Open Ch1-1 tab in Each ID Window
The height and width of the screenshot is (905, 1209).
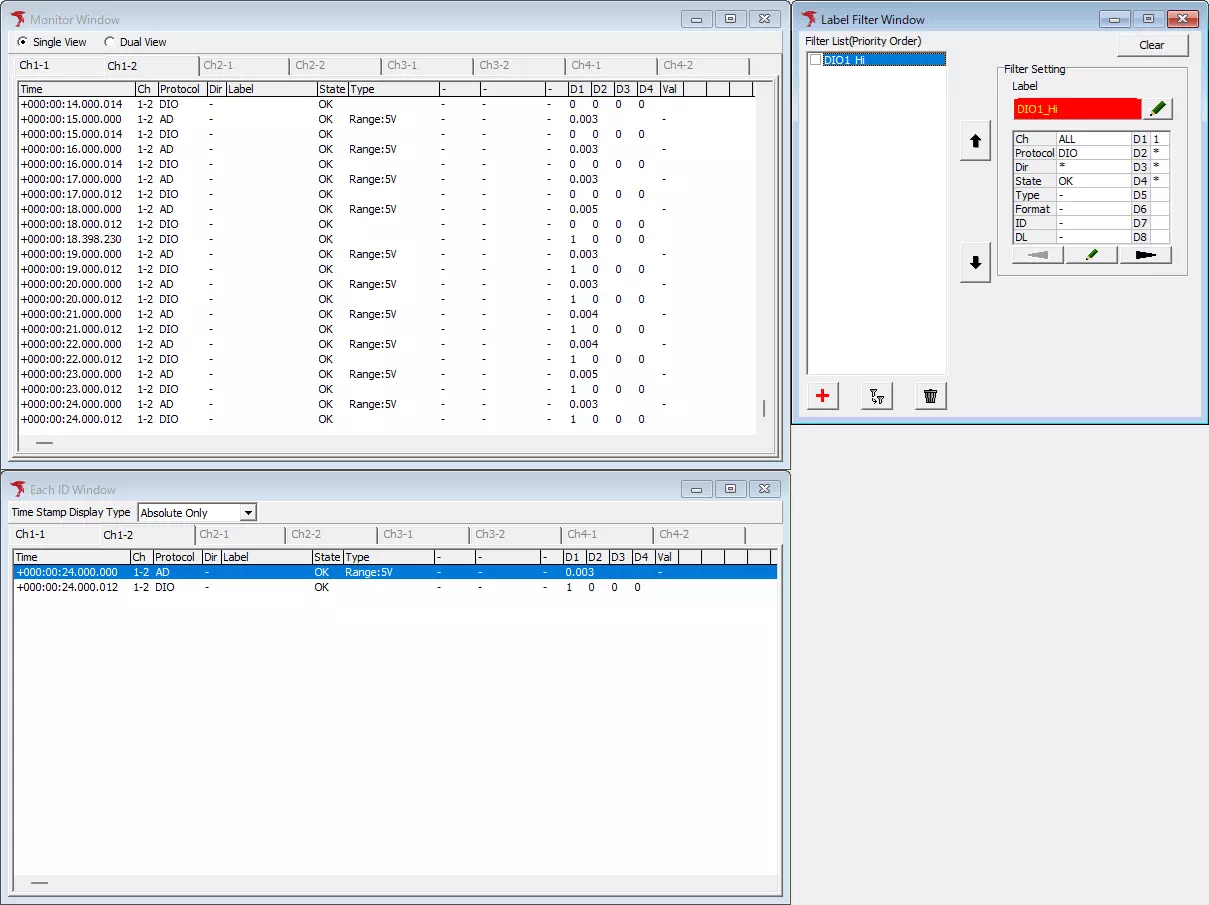tap(31, 535)
